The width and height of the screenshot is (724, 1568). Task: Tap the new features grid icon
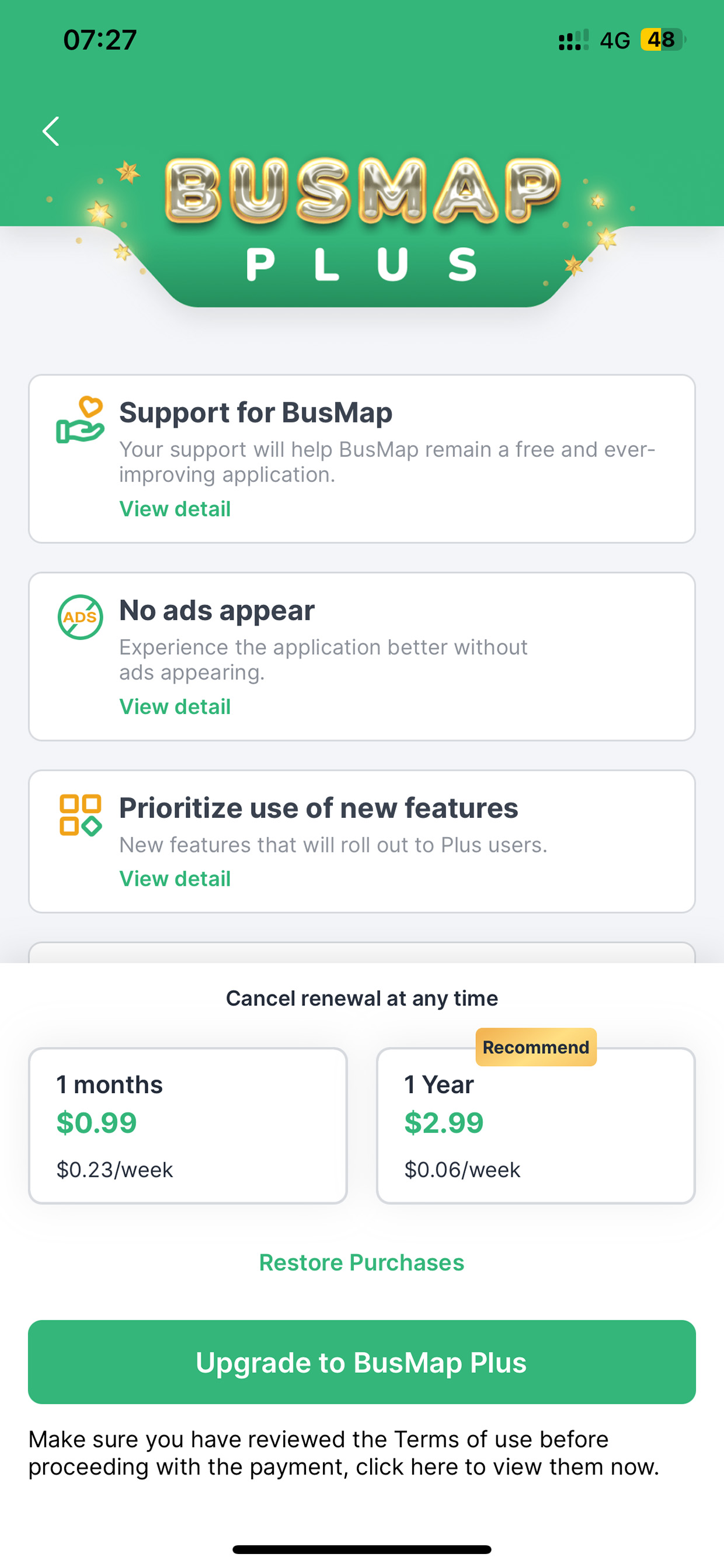(81, 815)
